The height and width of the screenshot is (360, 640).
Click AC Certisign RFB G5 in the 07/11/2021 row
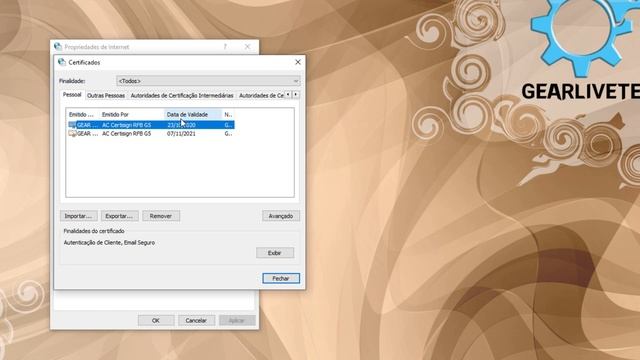(127, 133)
